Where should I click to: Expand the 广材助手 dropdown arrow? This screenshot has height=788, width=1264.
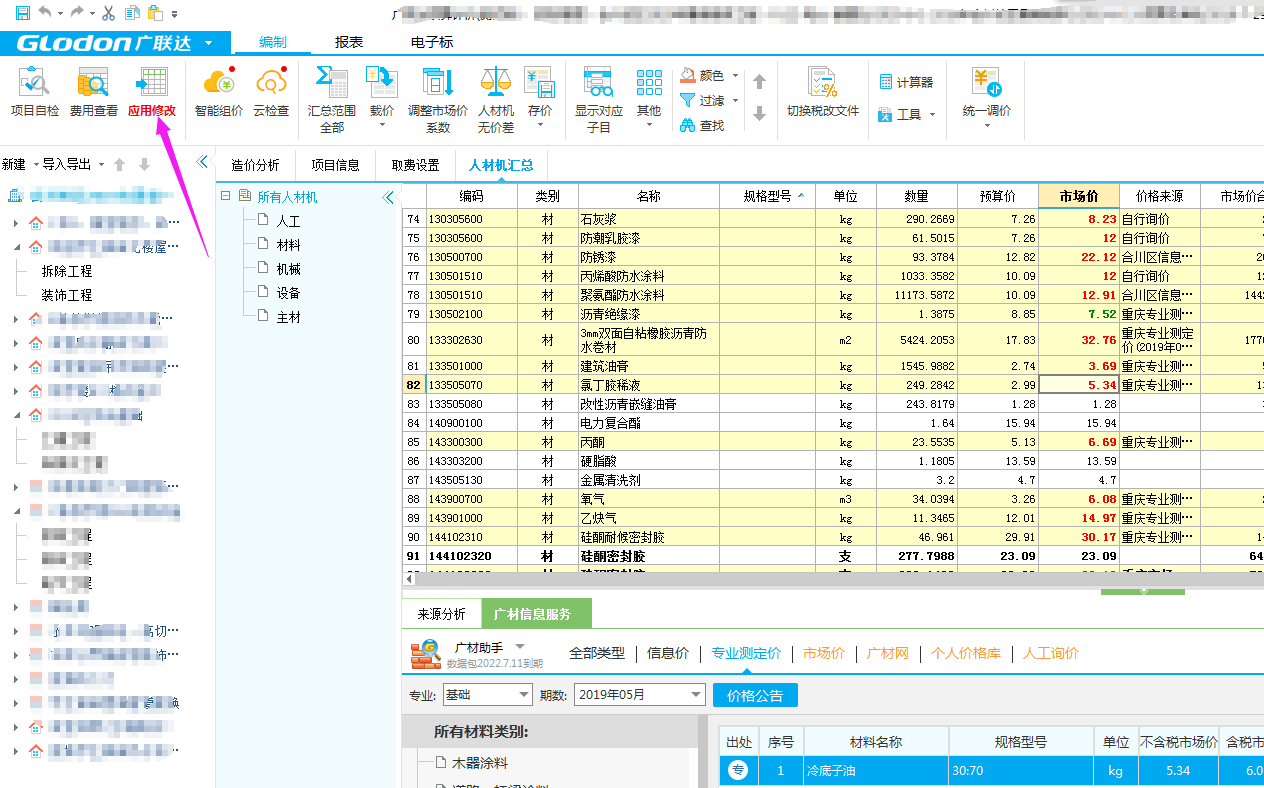(520, 648)
